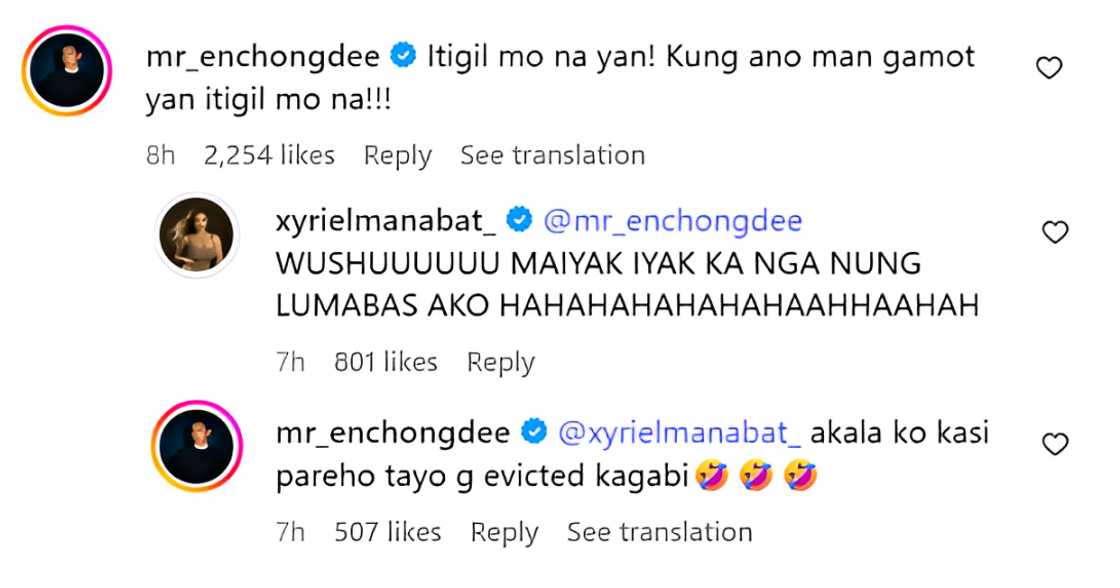Open xyrielmanabat_'s profile picture thumbnail

tap(196, 232)
